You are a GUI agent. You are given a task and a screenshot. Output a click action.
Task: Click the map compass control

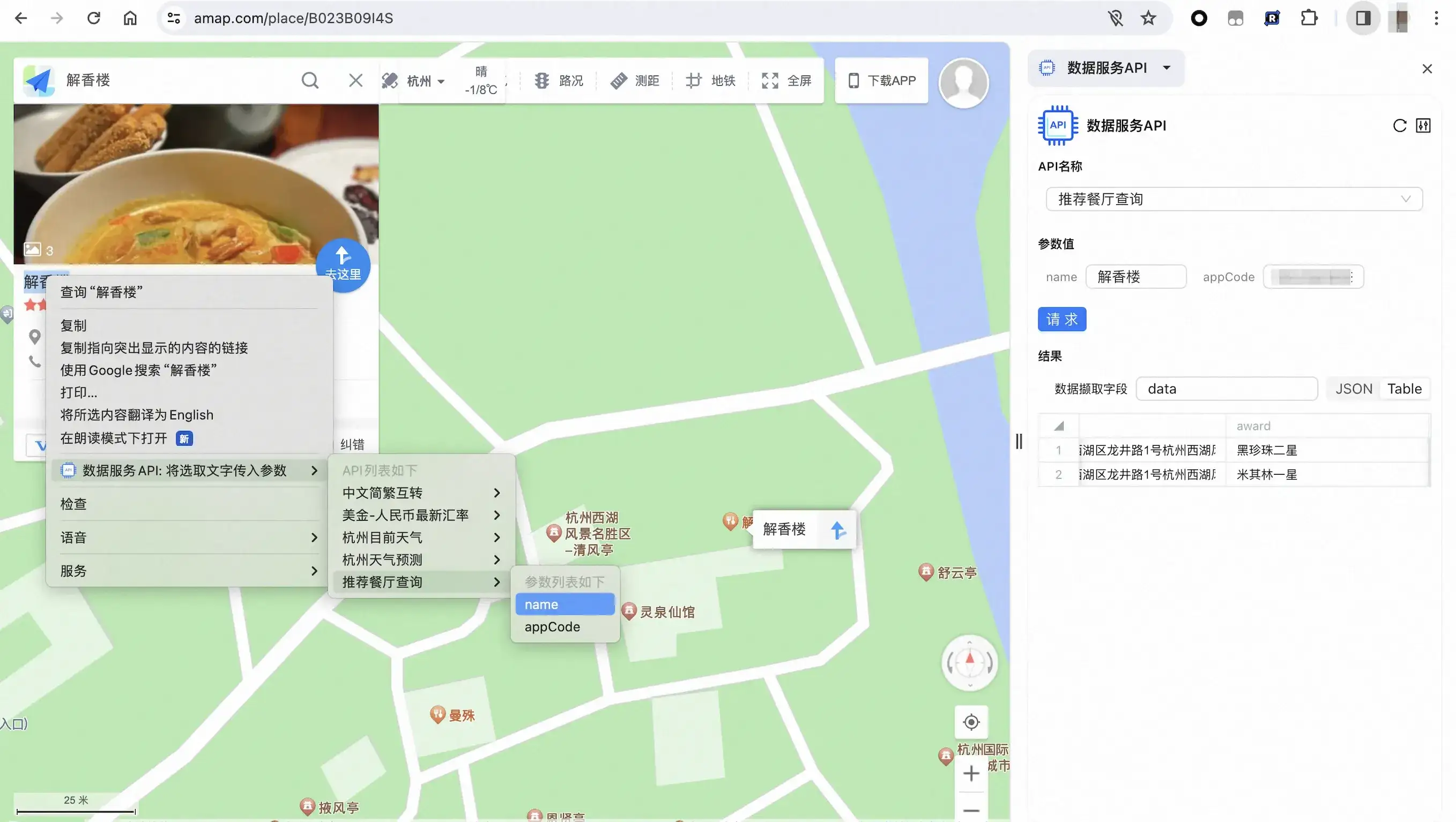970,662
